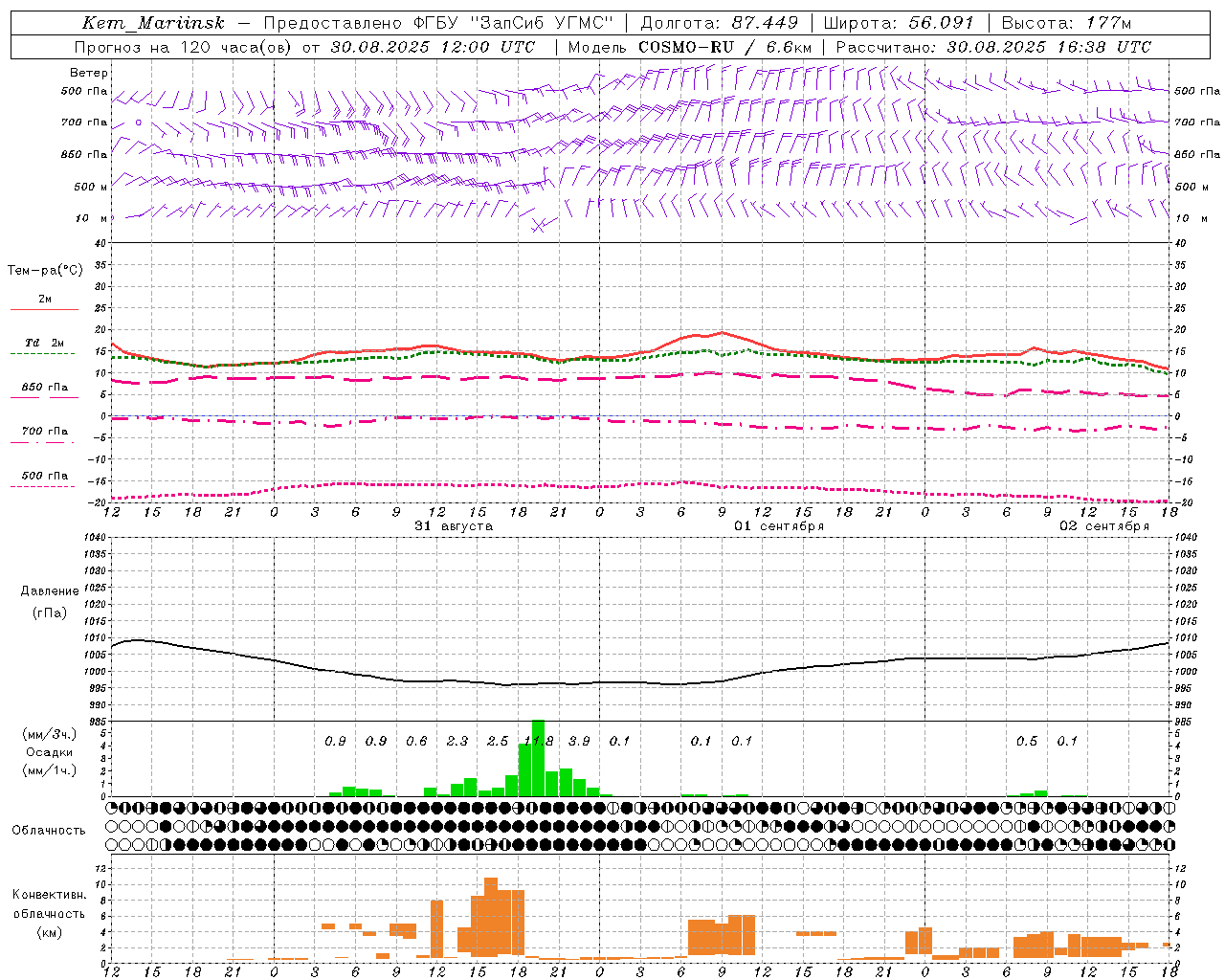This screenshot has height=980, width=1225.
Task: Click the 'Давление' pressure panel label
Action: click(x=49, y=591)
